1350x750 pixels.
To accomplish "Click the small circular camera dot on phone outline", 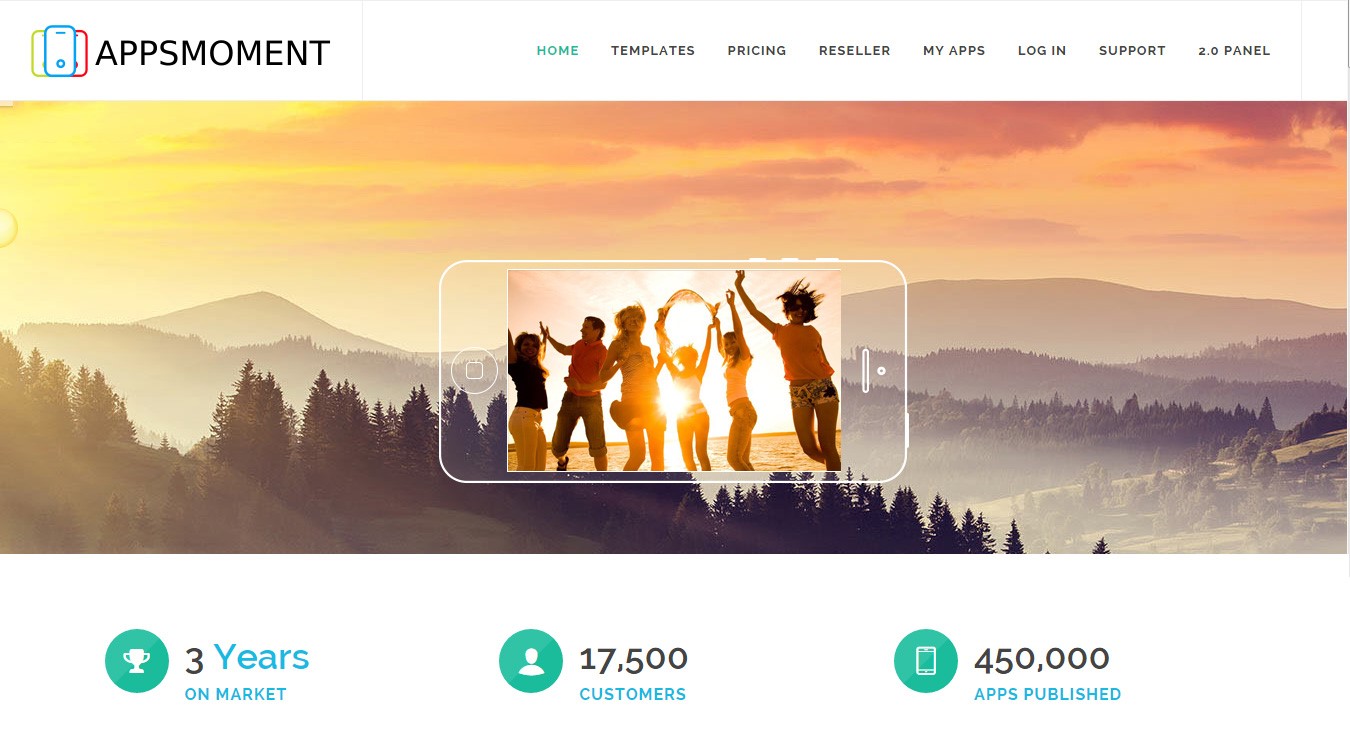I will coord(881,371).
